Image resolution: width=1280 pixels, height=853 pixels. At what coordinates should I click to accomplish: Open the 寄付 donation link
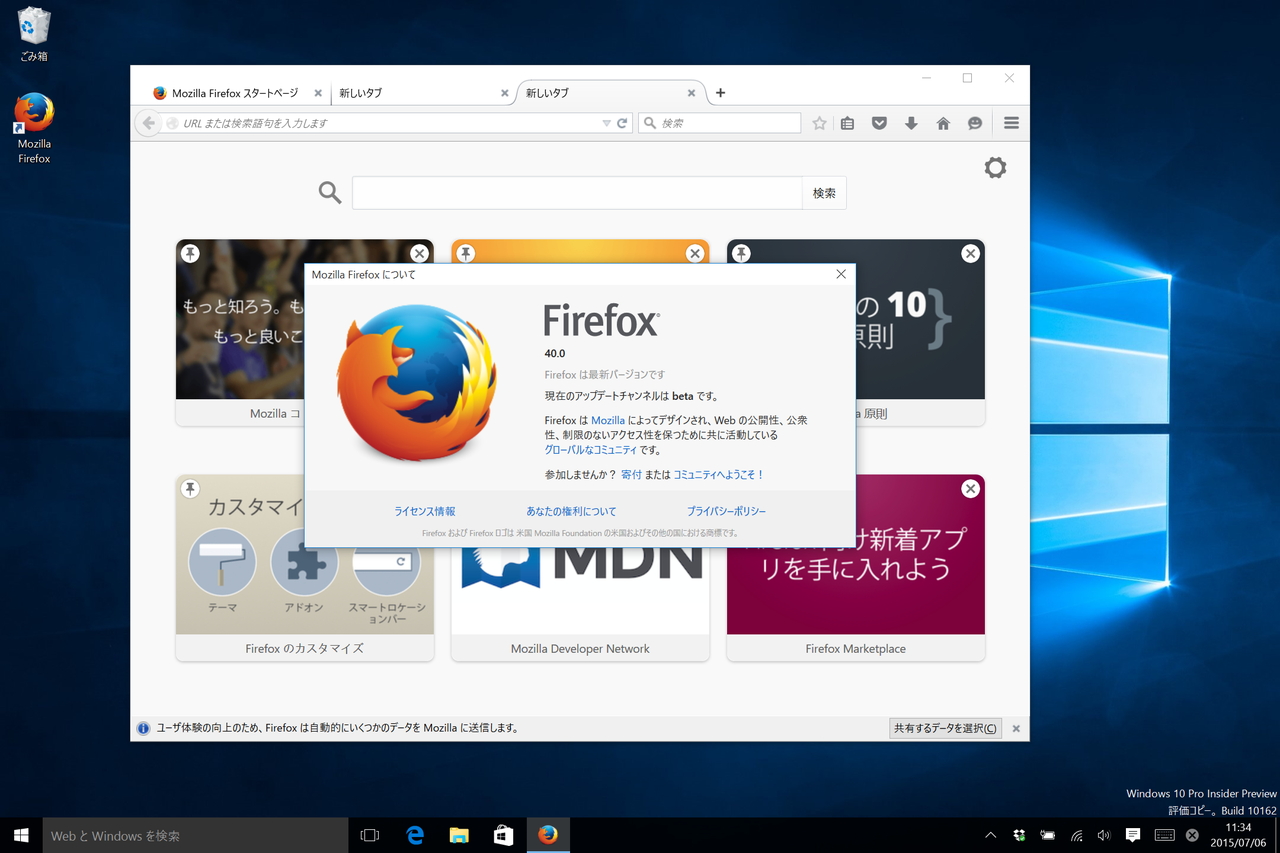(632, 474)
